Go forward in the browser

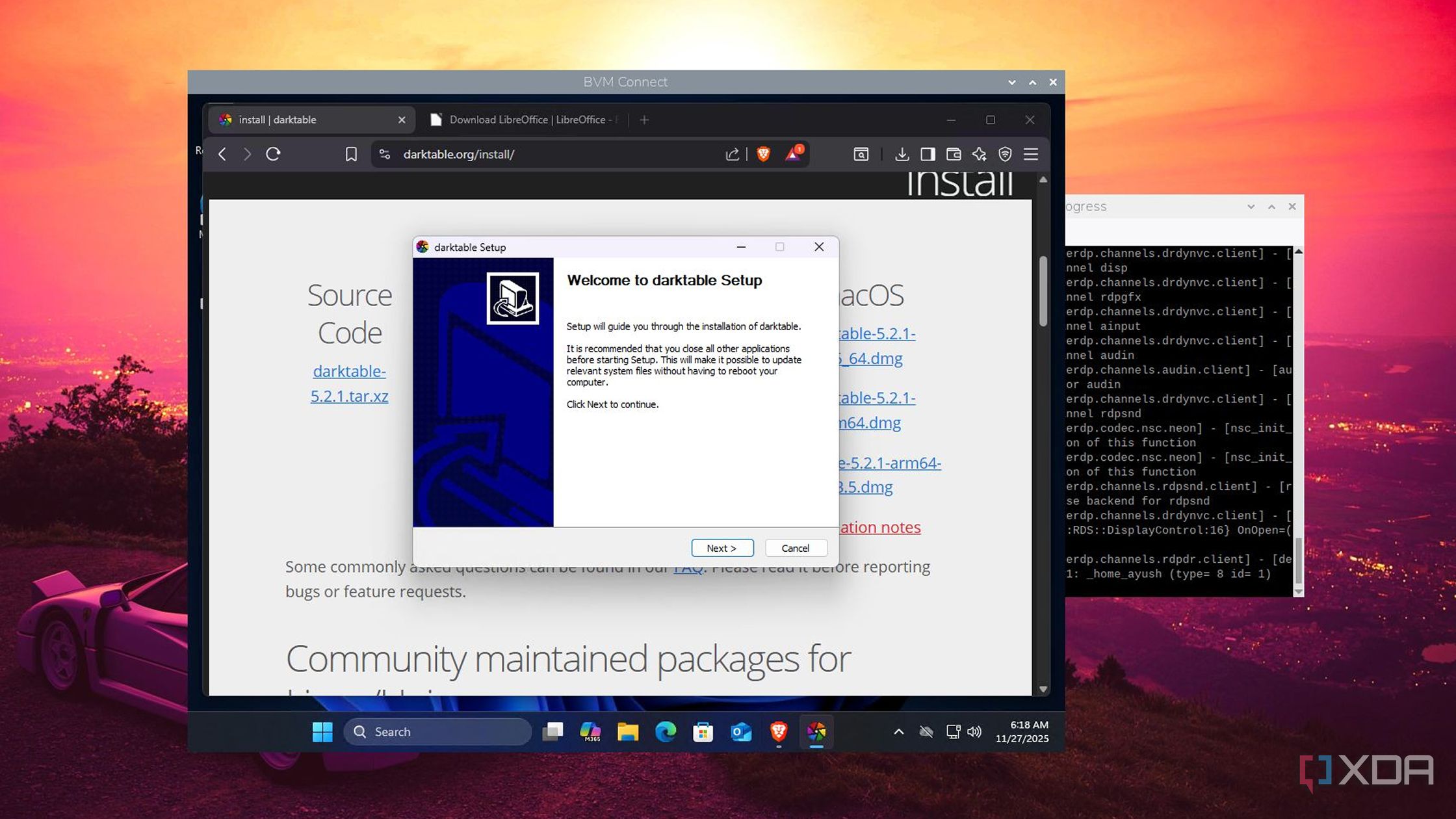coord(247,154)
